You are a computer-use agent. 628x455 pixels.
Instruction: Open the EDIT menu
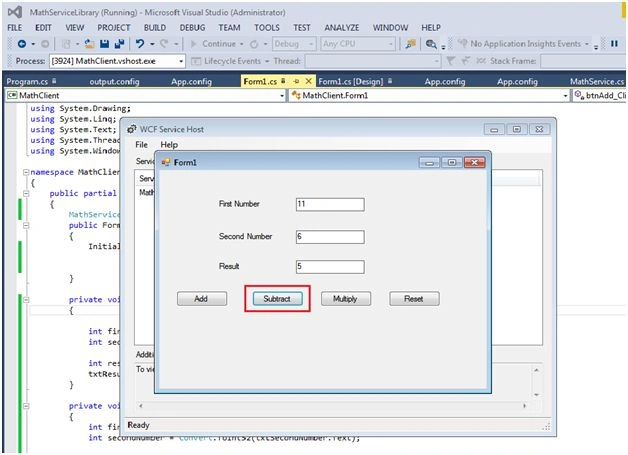click(43, 28)
